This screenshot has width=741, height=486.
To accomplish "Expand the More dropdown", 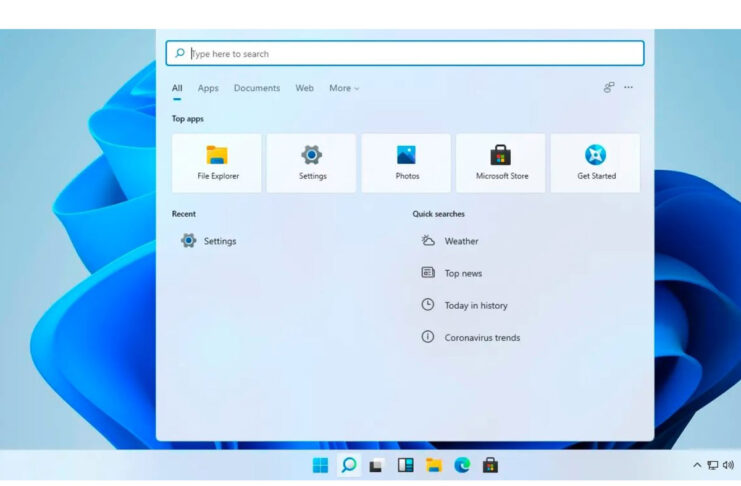I will tap(344, 88).
